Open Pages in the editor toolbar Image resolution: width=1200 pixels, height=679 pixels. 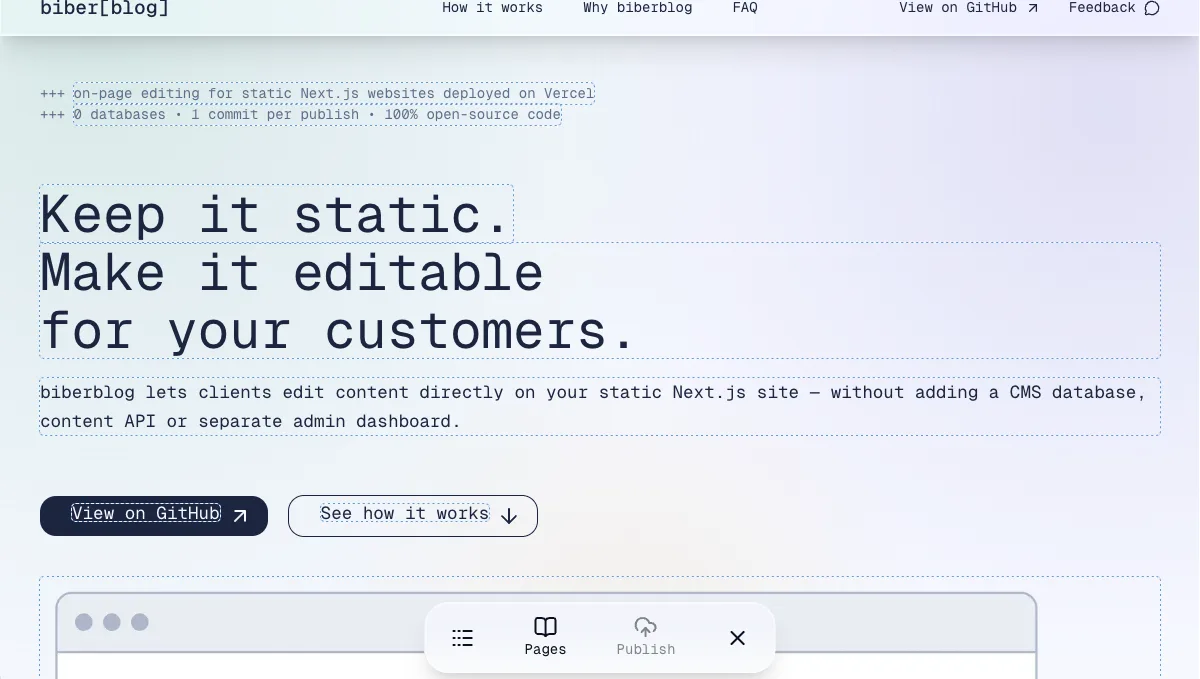(545, 637)
